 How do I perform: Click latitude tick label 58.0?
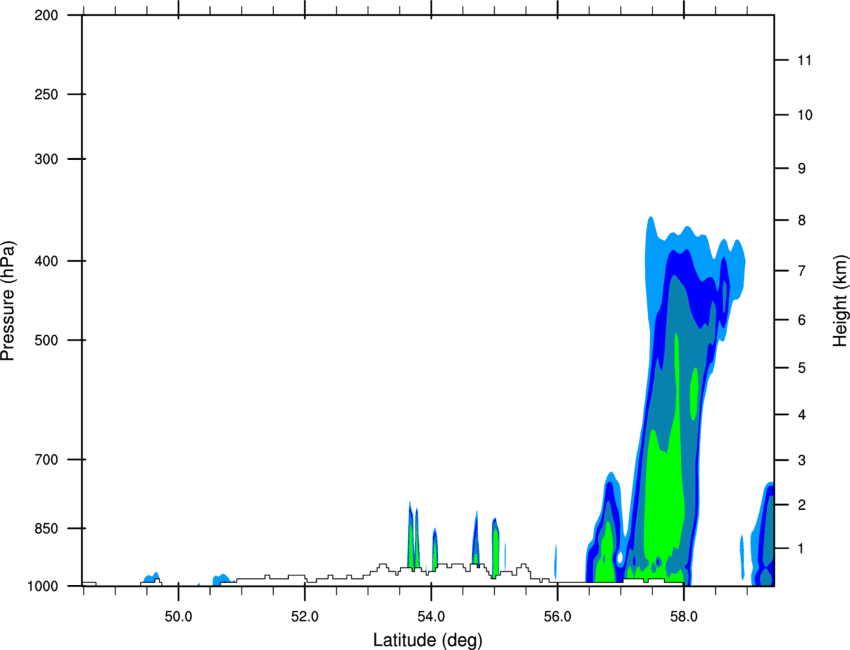coord(684,617)
